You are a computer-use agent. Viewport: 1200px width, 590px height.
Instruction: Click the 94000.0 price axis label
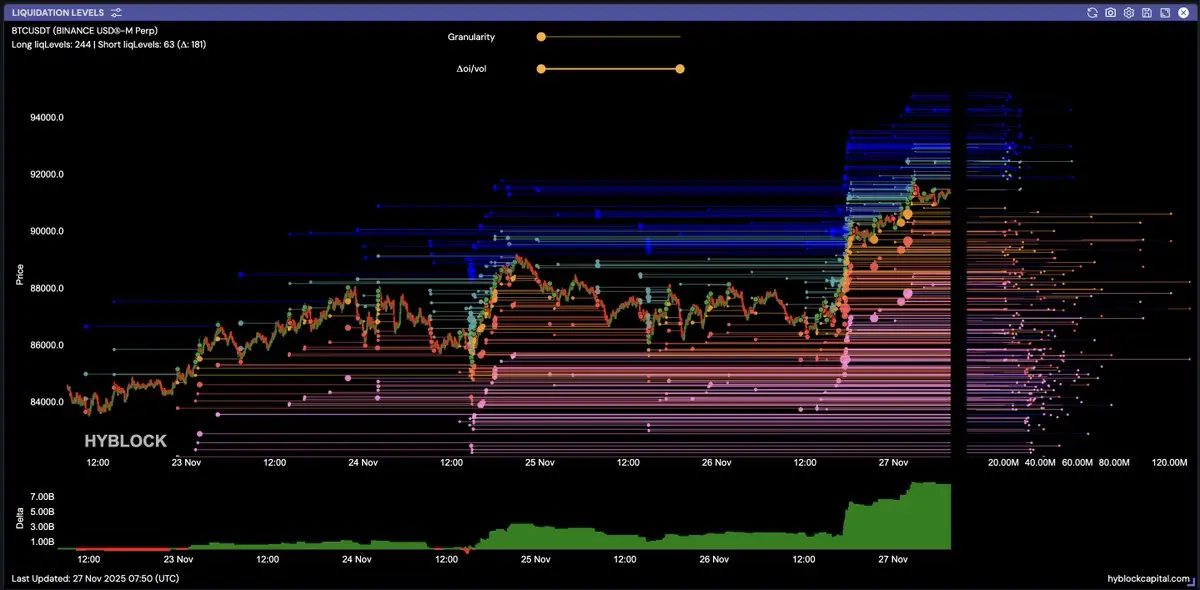coord(48,117)
